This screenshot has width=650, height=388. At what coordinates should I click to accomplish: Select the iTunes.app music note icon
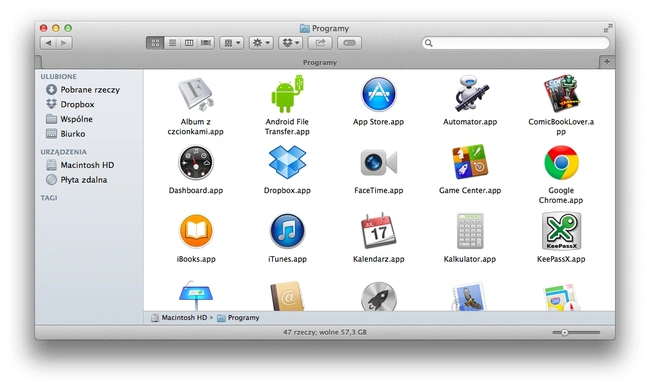(x=287, y=231)
